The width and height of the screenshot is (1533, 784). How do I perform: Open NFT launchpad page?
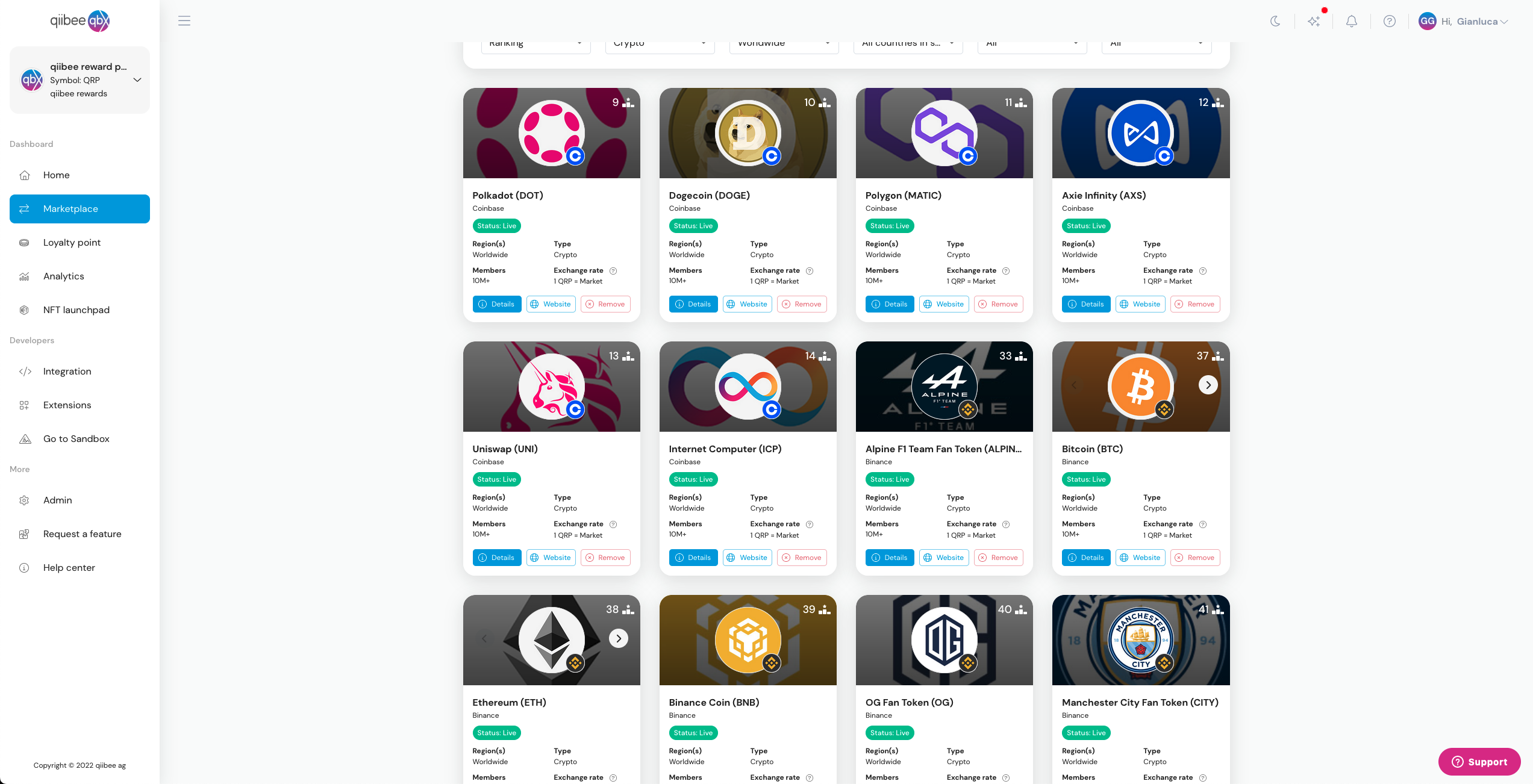point(80,310)
